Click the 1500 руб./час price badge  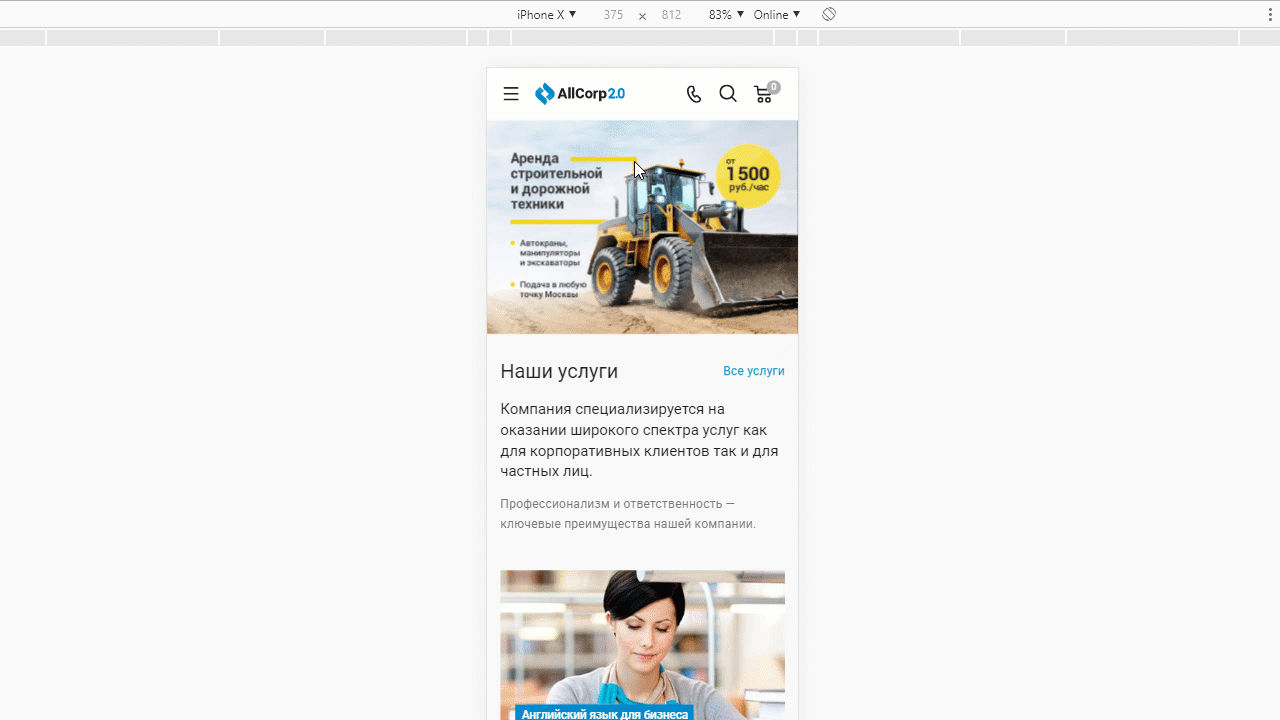pos(747,175)
